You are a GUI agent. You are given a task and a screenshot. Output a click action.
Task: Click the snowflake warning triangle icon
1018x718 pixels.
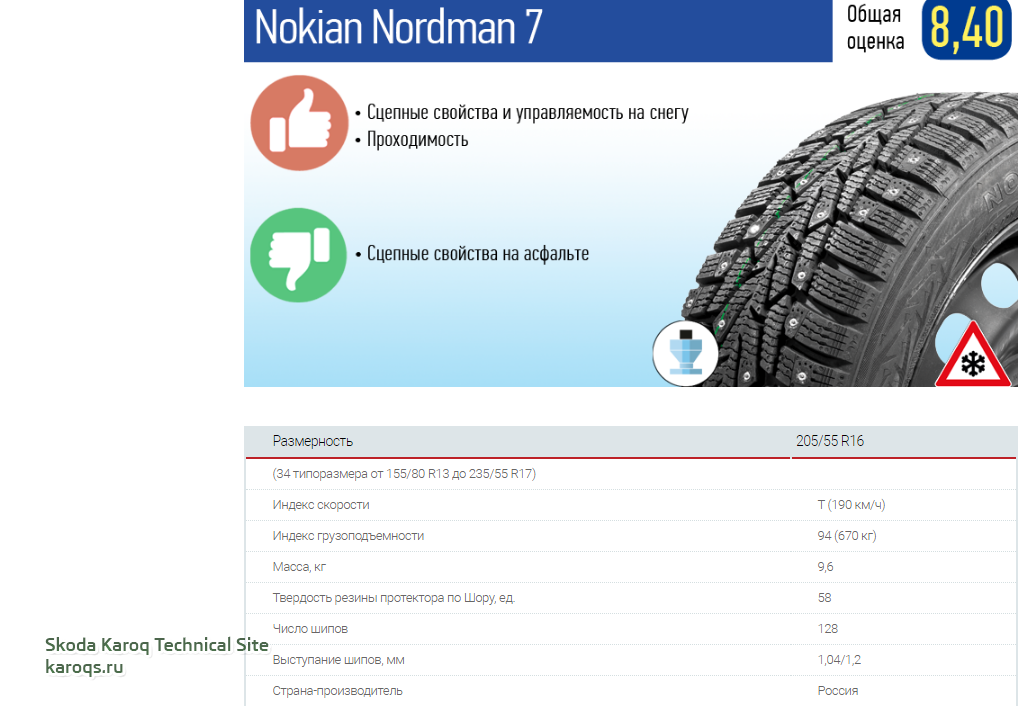[973, 355]
